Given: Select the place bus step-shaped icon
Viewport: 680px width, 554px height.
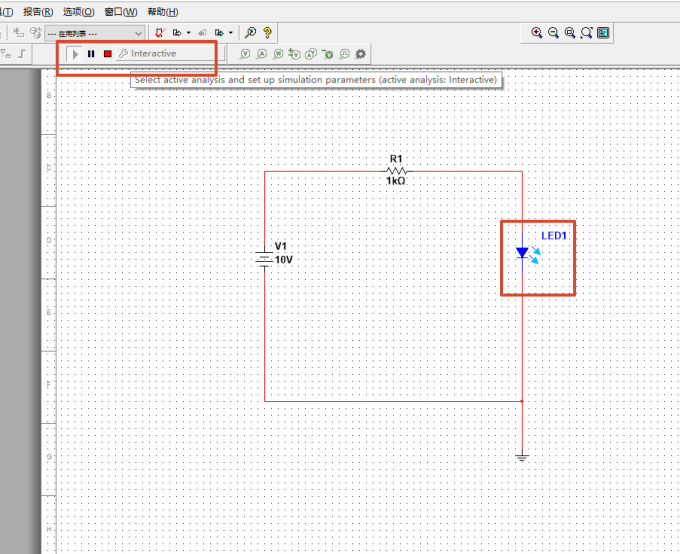Looking at the screenshot, I should [22, 54].
